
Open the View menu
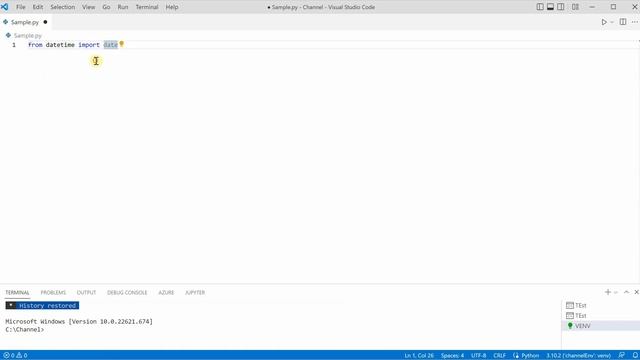click(88, 7)
